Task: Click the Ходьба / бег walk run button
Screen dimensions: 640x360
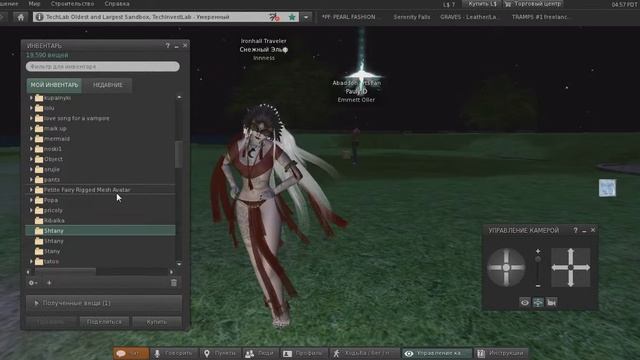Action: [x=364, y=353]
